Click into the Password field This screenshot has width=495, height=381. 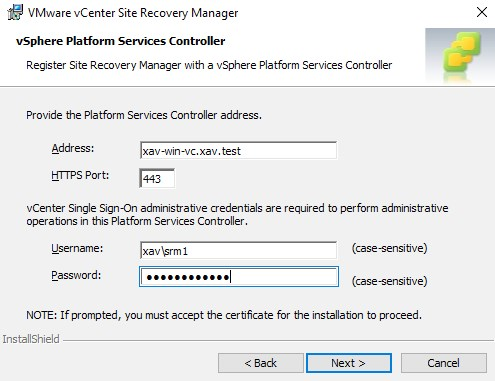click(x=239, y=277)
